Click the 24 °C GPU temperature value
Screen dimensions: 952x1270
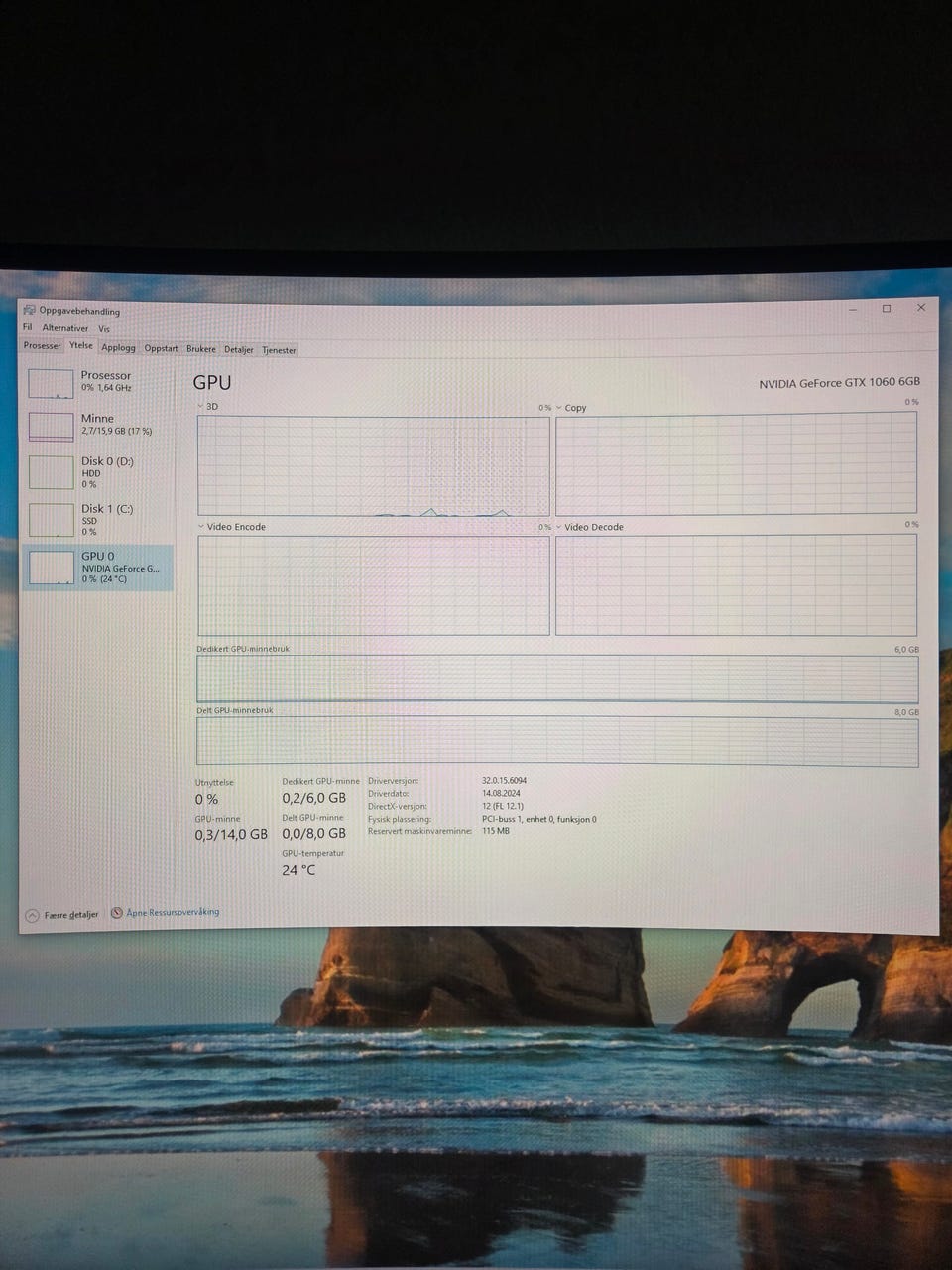click(298, 870)
